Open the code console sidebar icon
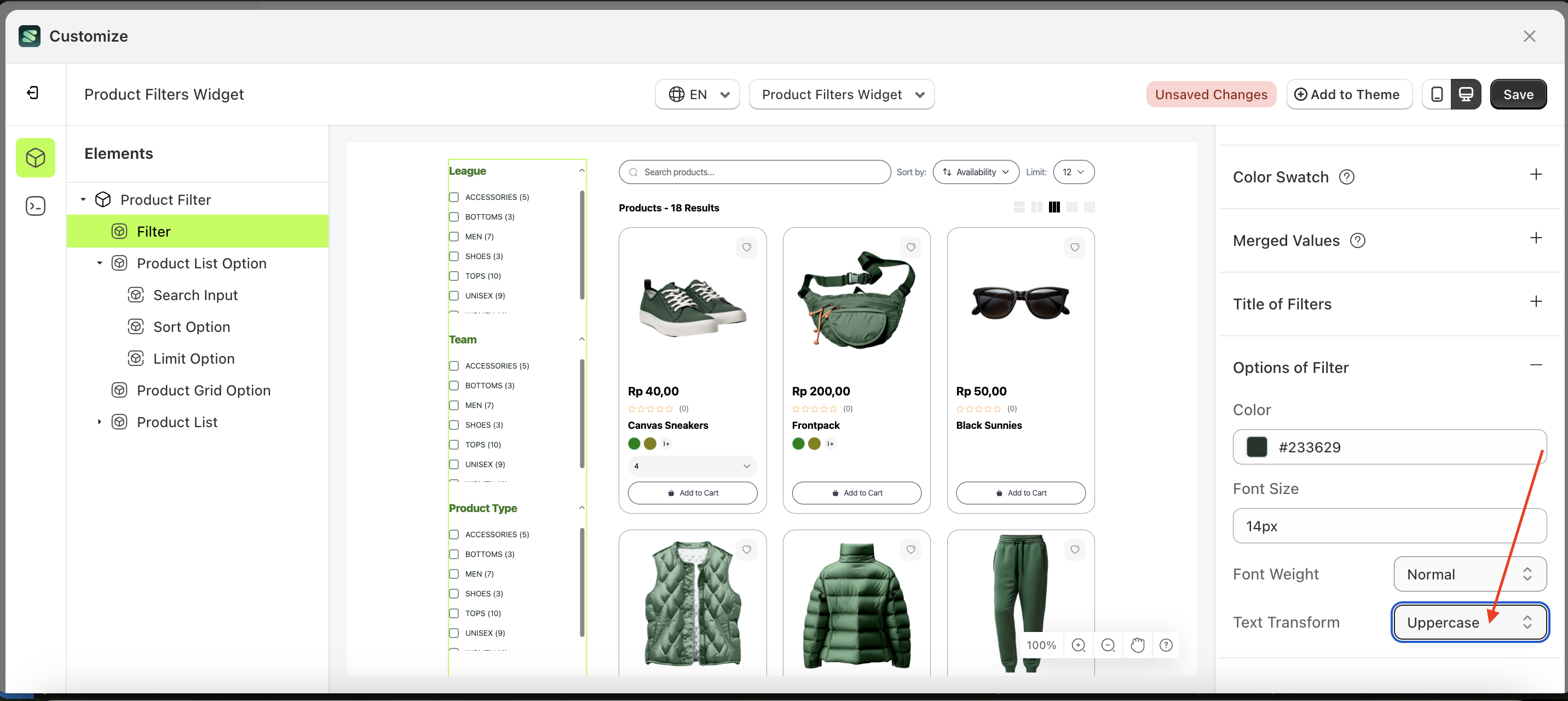This screenshot has width=1568, height=701. (35, 206)
